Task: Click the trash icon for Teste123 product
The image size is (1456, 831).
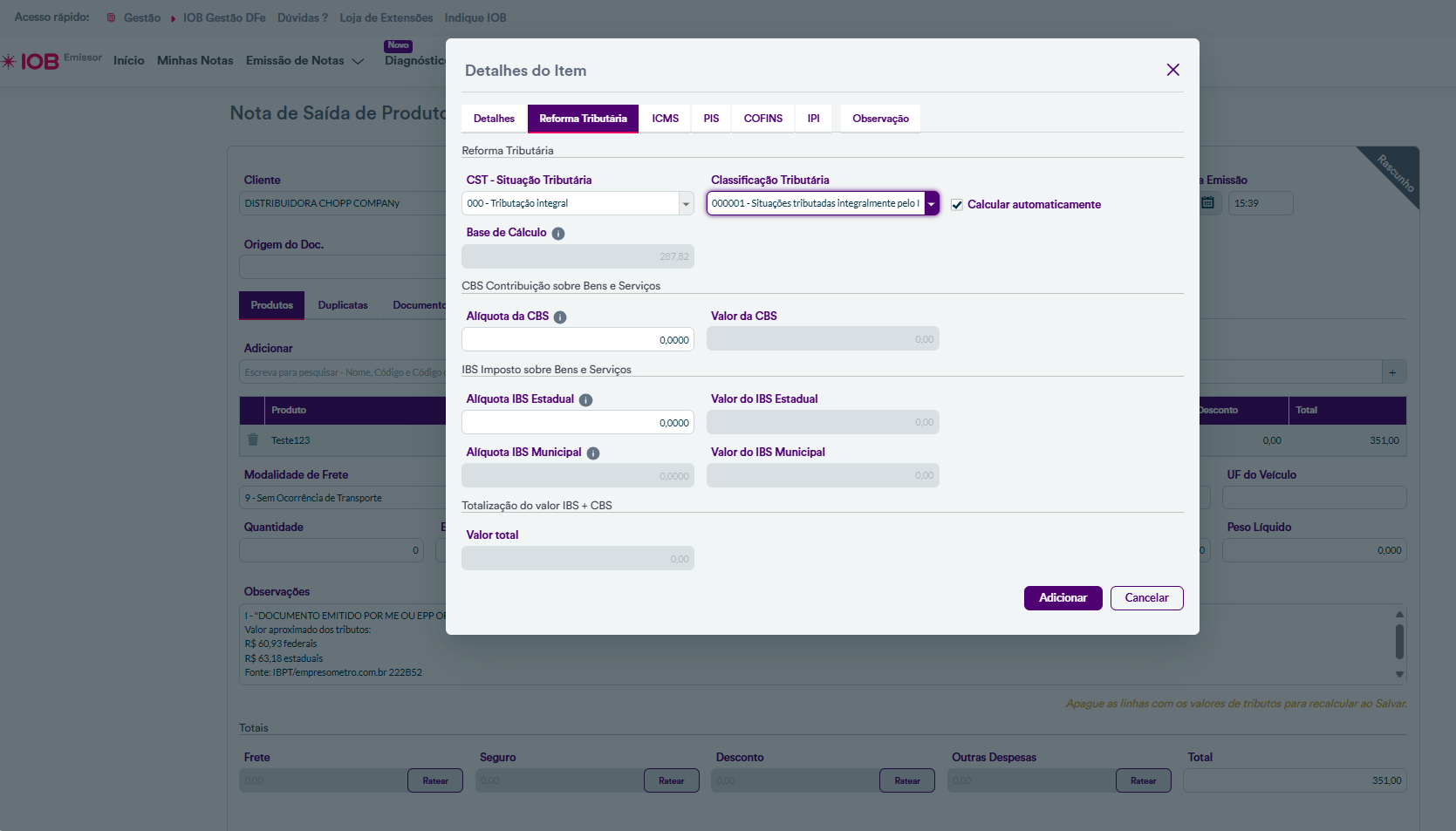Action: pyautogui.click(x=253, y=440)
